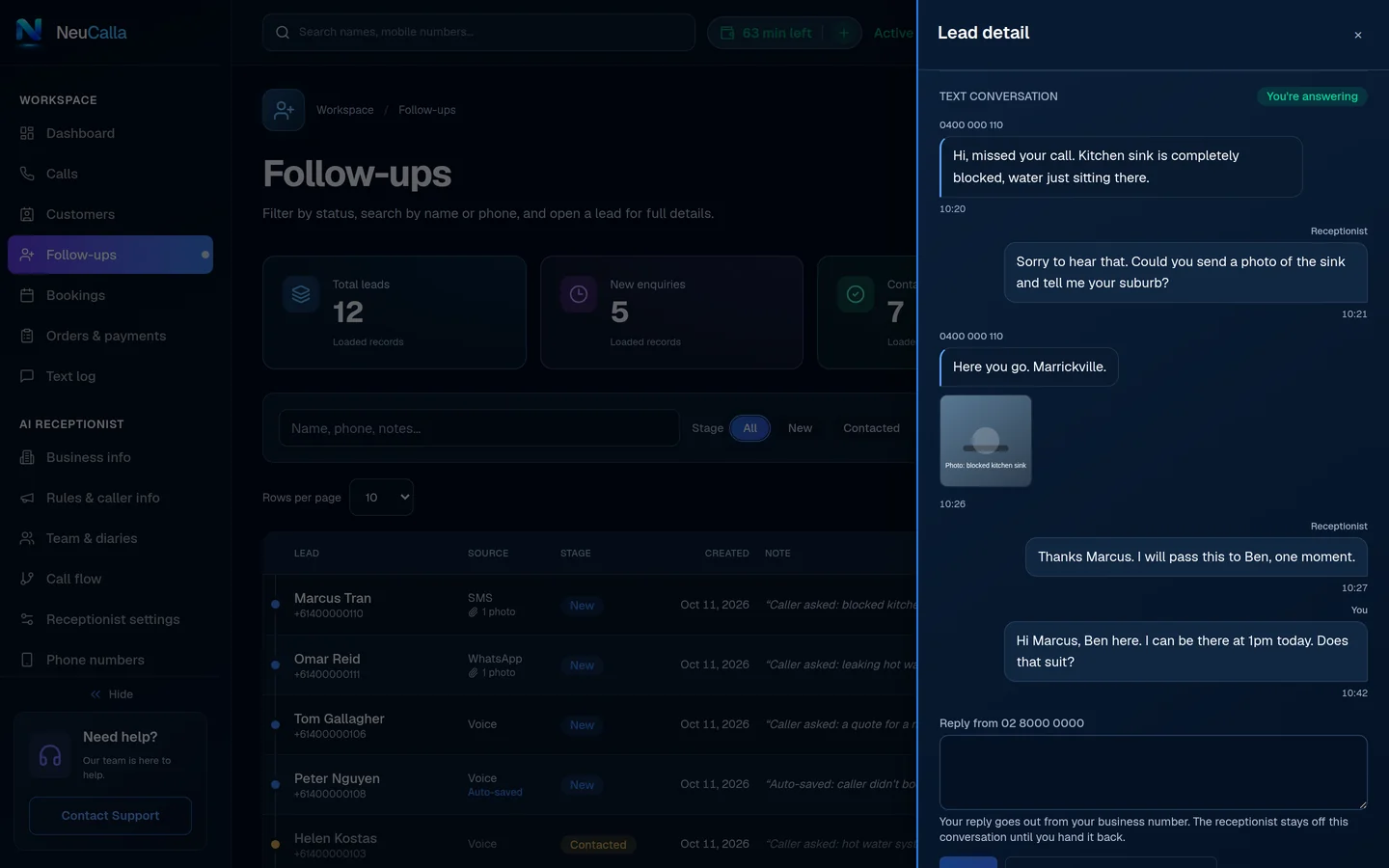Click the Follow-ups breadcrumb user-plus icon
This screenshot has height=868, width=1389.
(x=284, y=110)
